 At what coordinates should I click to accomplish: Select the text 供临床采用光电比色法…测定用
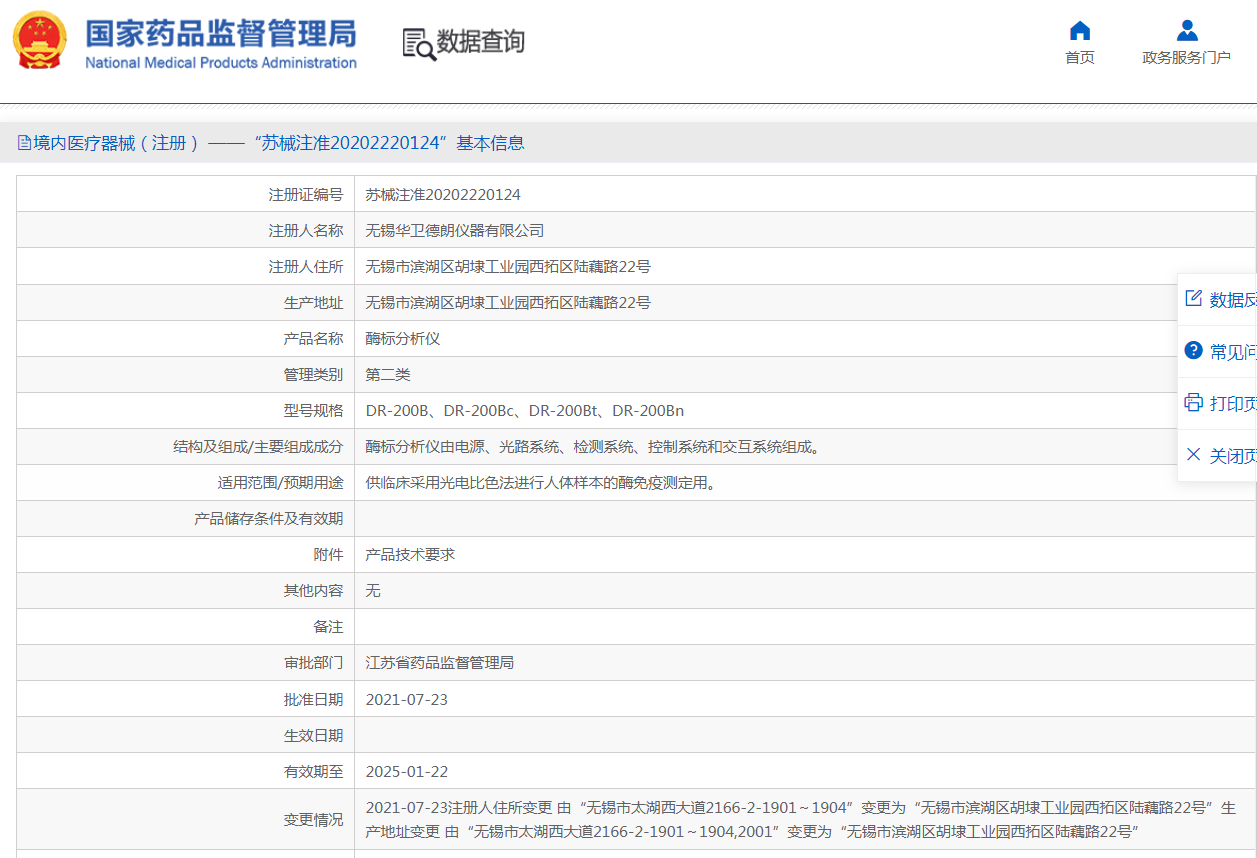(541, 483)
